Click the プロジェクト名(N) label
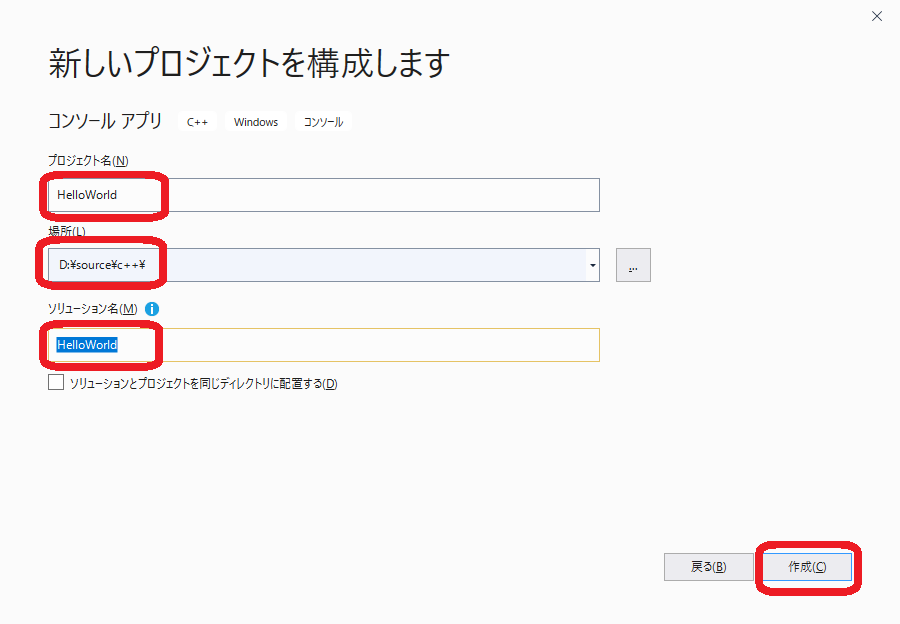 (x=88, y=161)
